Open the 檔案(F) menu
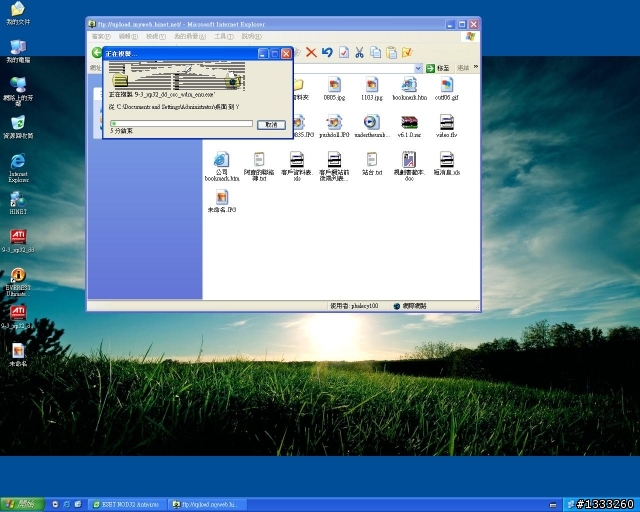This screenshot has height=512, width=640. (101, 36)
